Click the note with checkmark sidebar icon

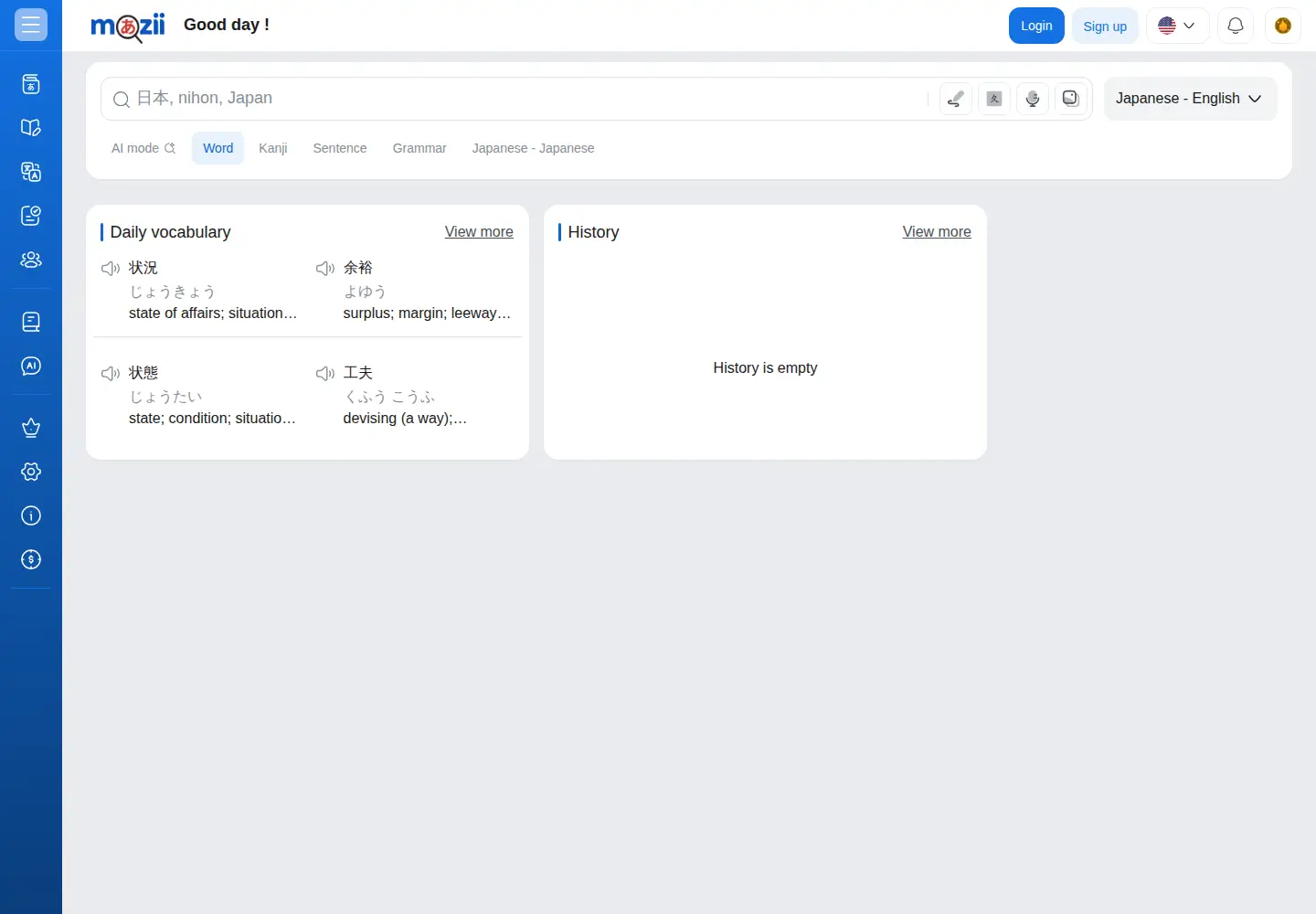point(31,216)
